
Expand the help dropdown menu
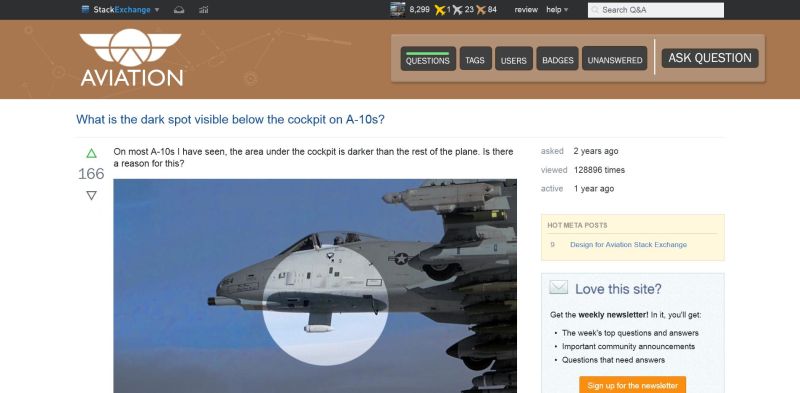click(x=557, y=9)
